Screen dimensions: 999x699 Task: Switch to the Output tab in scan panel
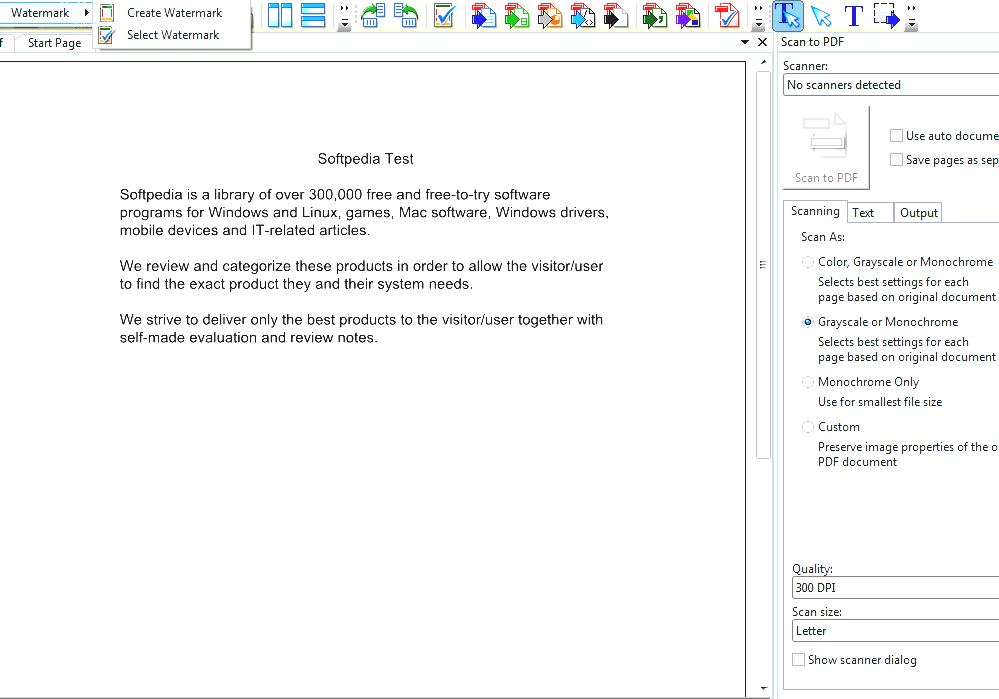pos(918,213)
